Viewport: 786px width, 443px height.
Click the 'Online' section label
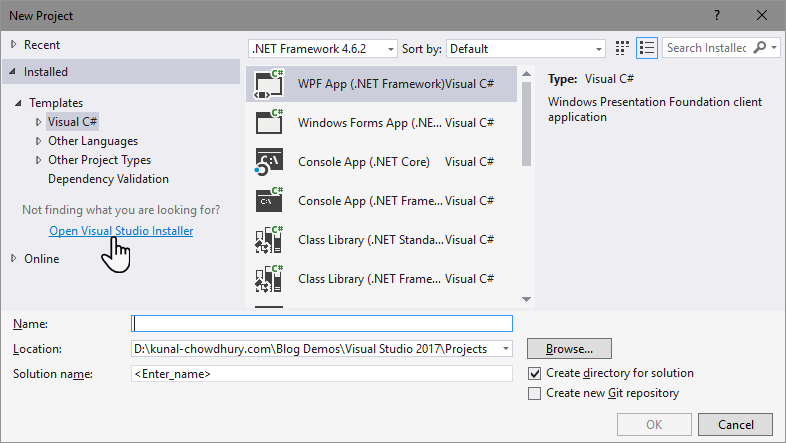[x=42, y=259]
